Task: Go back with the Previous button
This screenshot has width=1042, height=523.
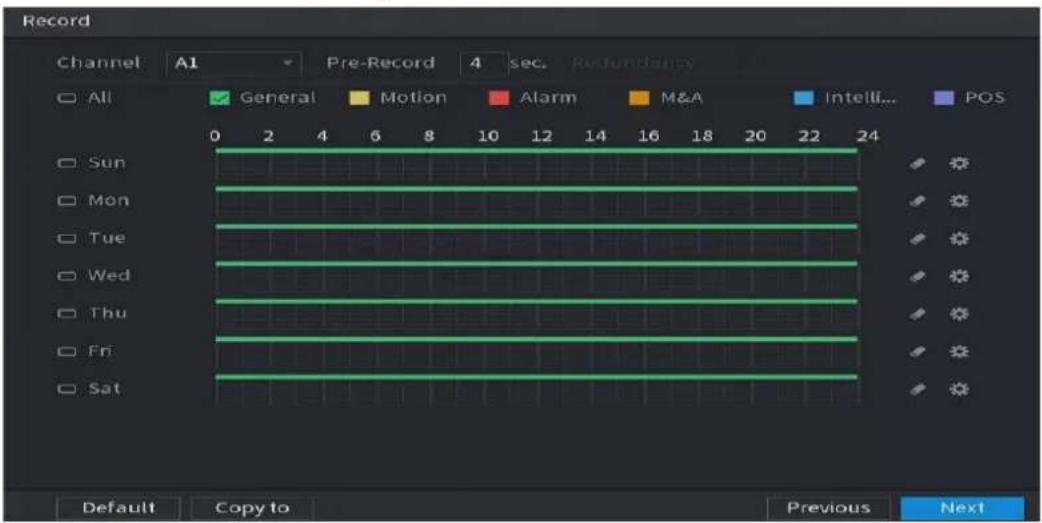Action: 828,508
